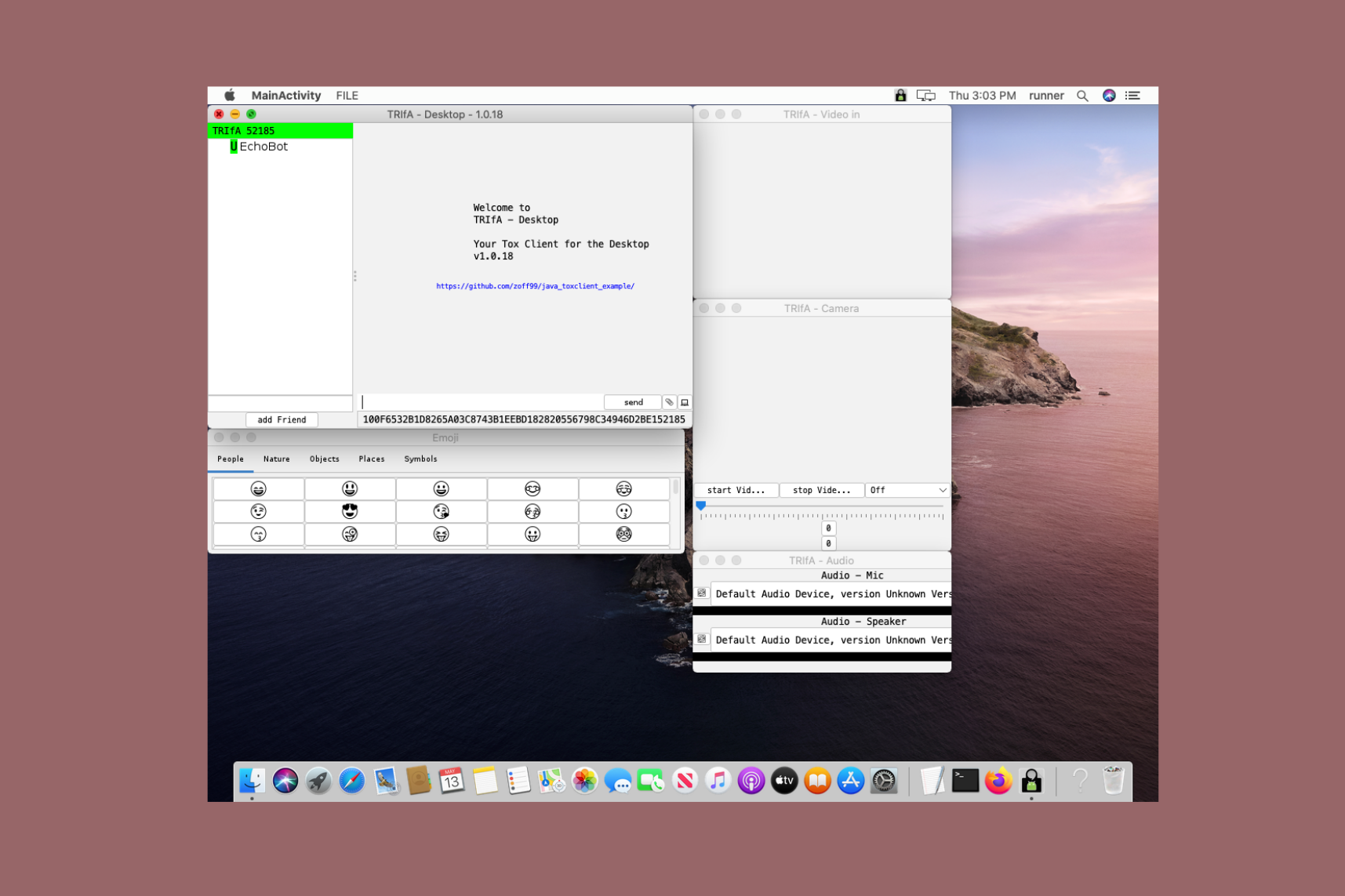1345x896 pixels.
Task: Click the add Friend button
Action: coord(282,420)
